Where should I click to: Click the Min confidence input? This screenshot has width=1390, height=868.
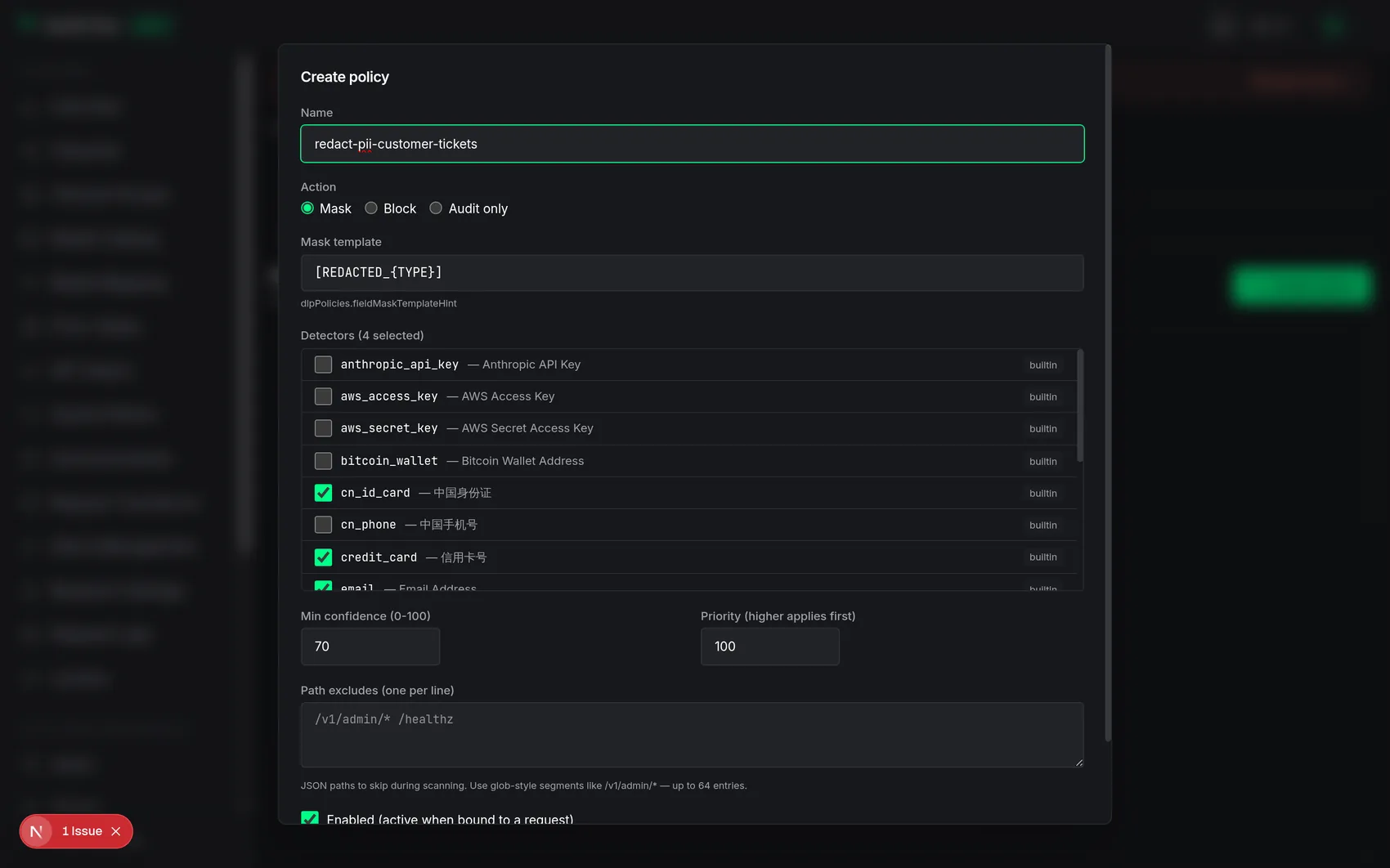coord(370,647)
